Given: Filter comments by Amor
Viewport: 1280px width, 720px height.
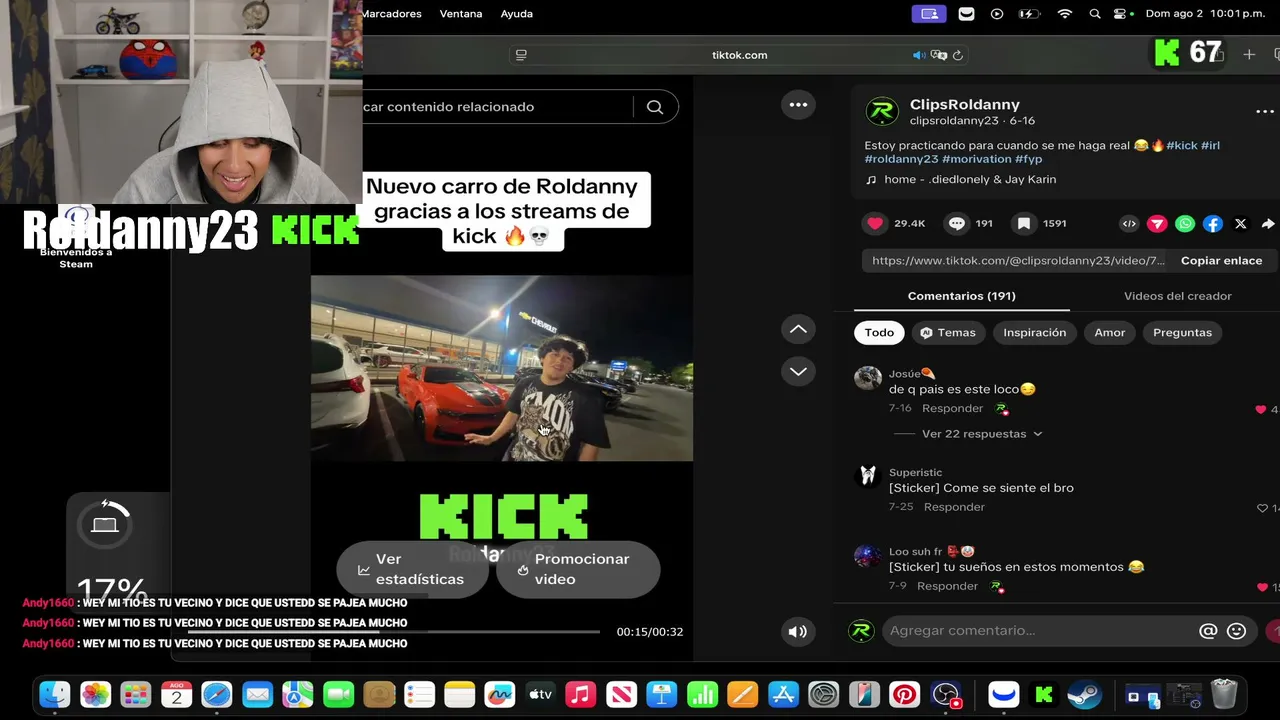Looking at the screenshot, I should click(1110, 333).
